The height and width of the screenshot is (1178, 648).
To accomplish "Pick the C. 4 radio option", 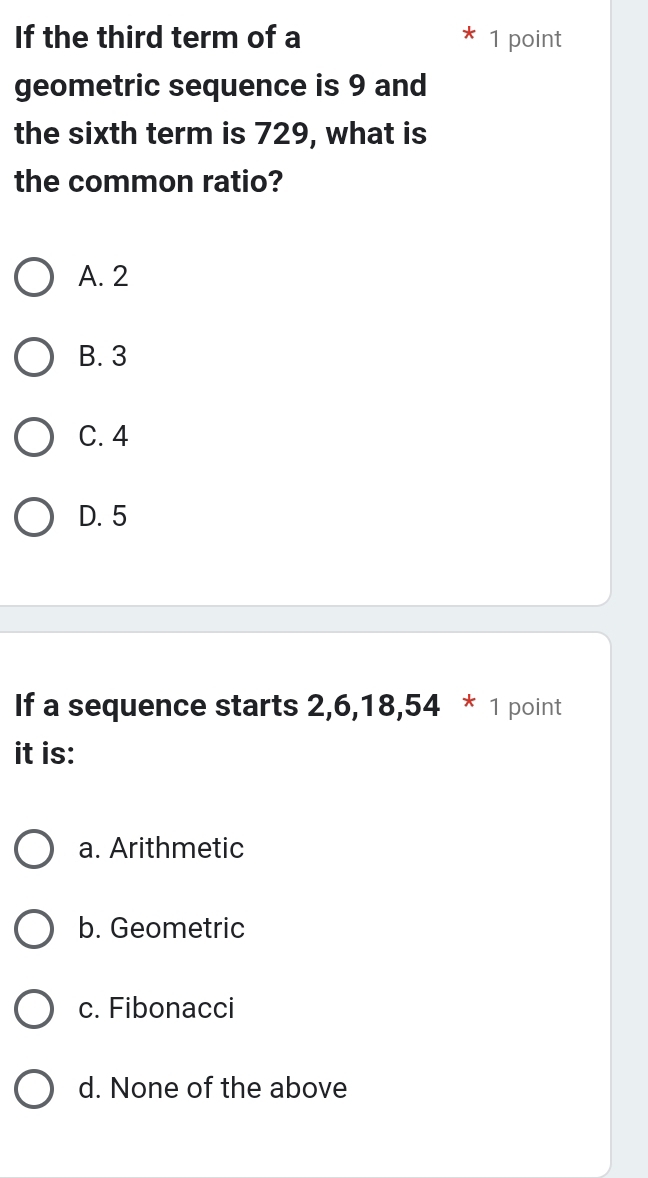I will click(x=35, y=438).
